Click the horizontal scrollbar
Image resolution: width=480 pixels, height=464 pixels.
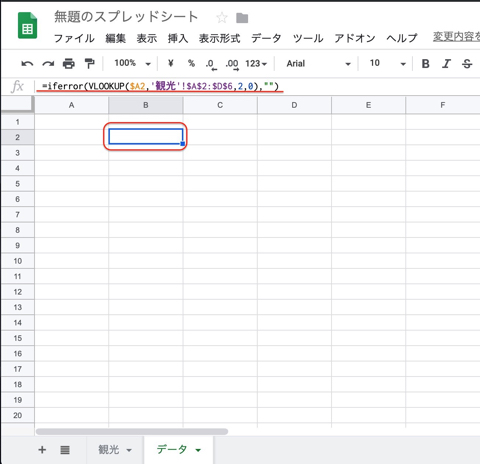pos(132,432)
